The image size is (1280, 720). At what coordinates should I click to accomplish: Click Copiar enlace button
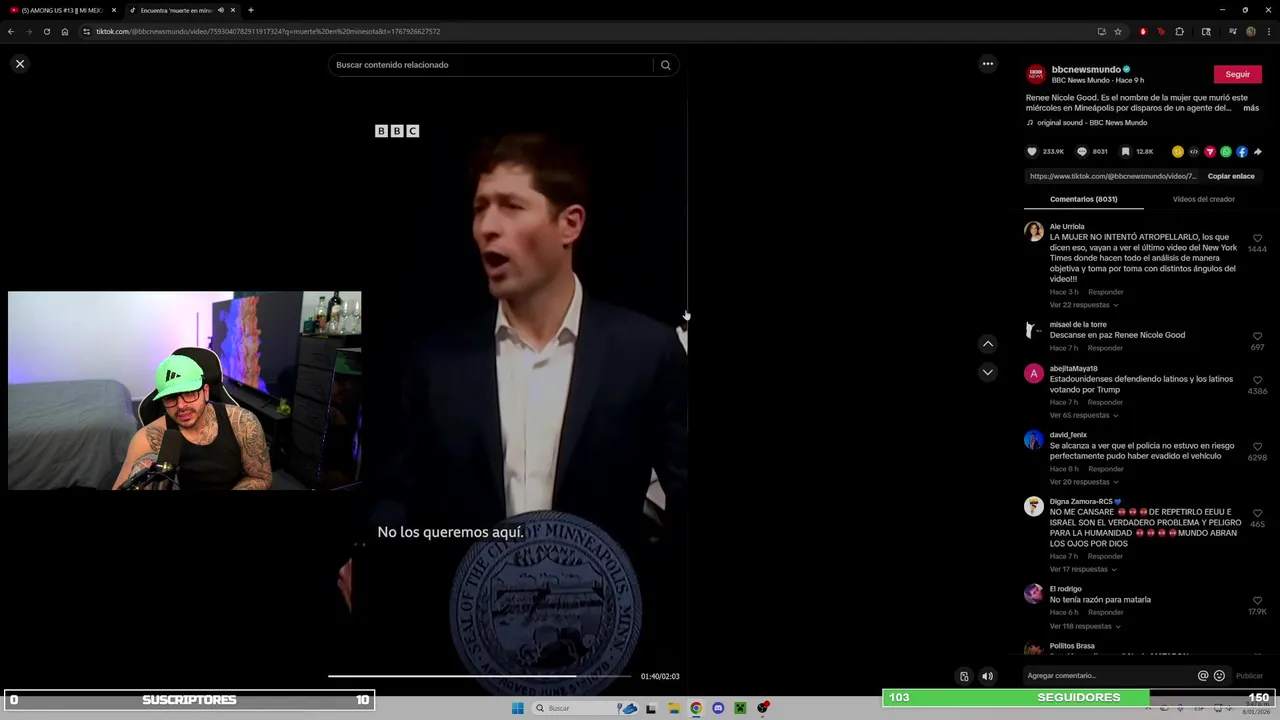pos(1231,176)
